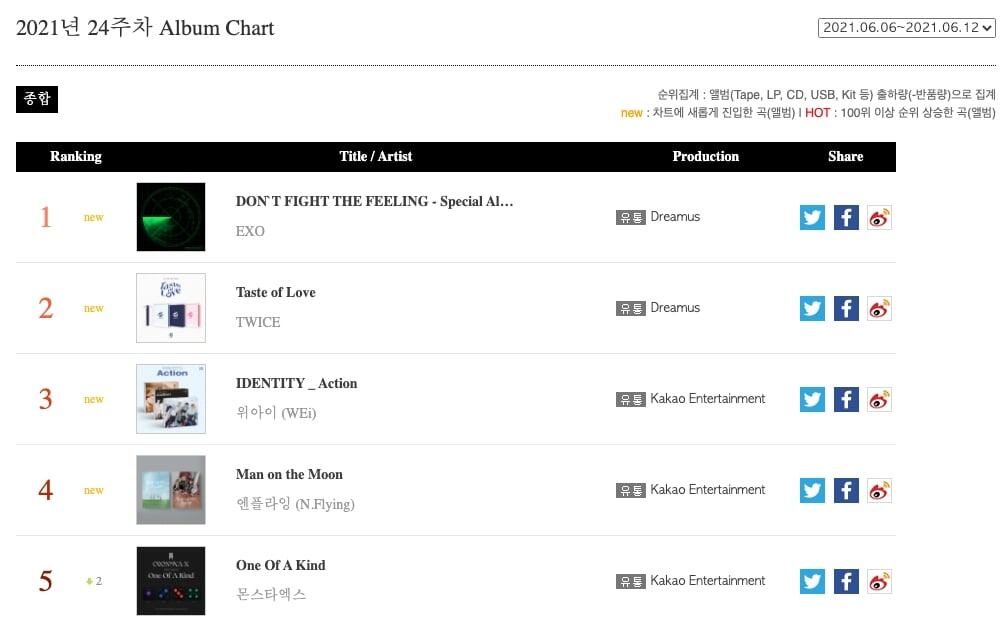
Task: Open DON'T FIGHT THE FEELING album title
Action: [374, 201]
